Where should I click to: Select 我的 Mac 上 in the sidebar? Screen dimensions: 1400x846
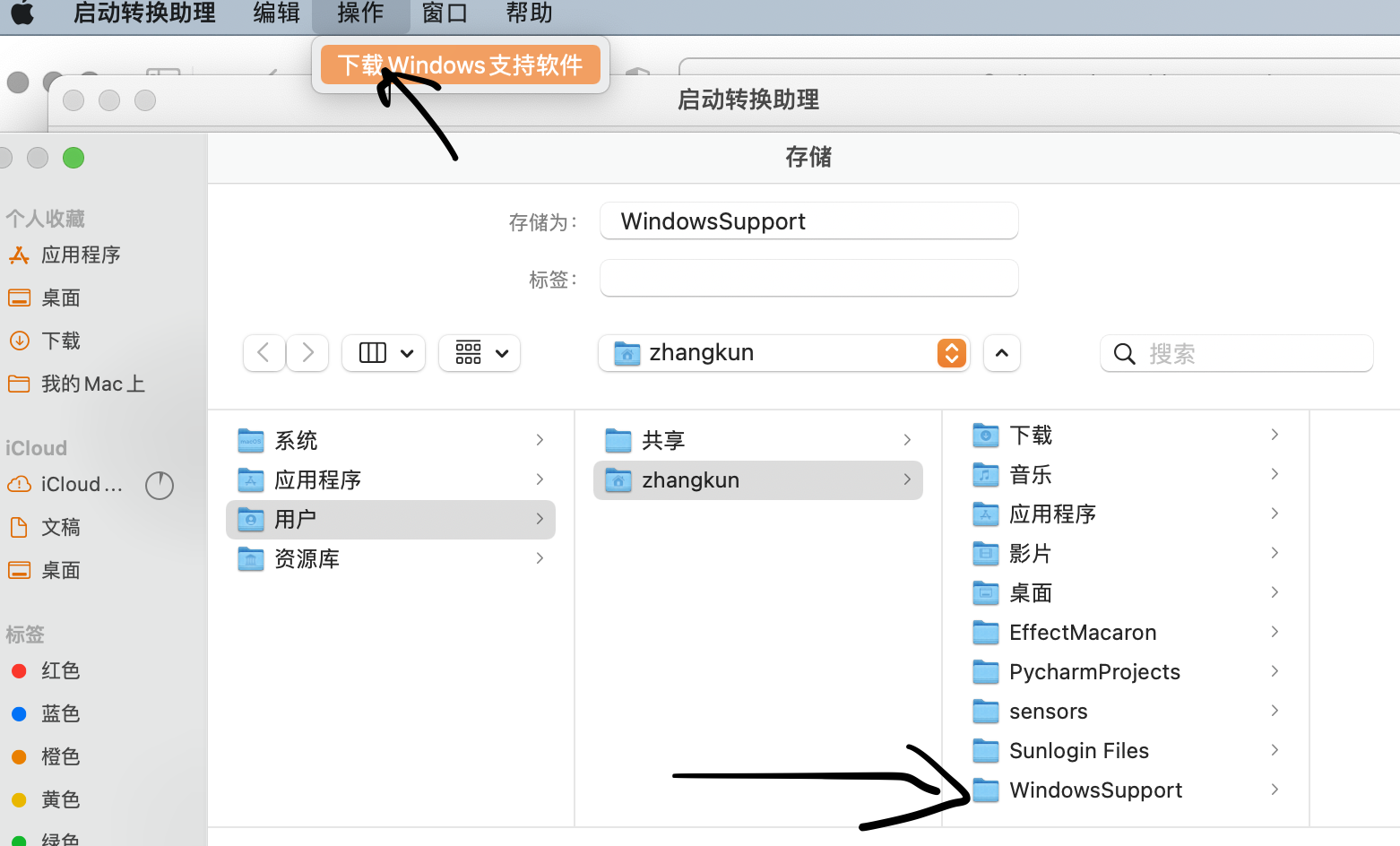tap(76, 384)
